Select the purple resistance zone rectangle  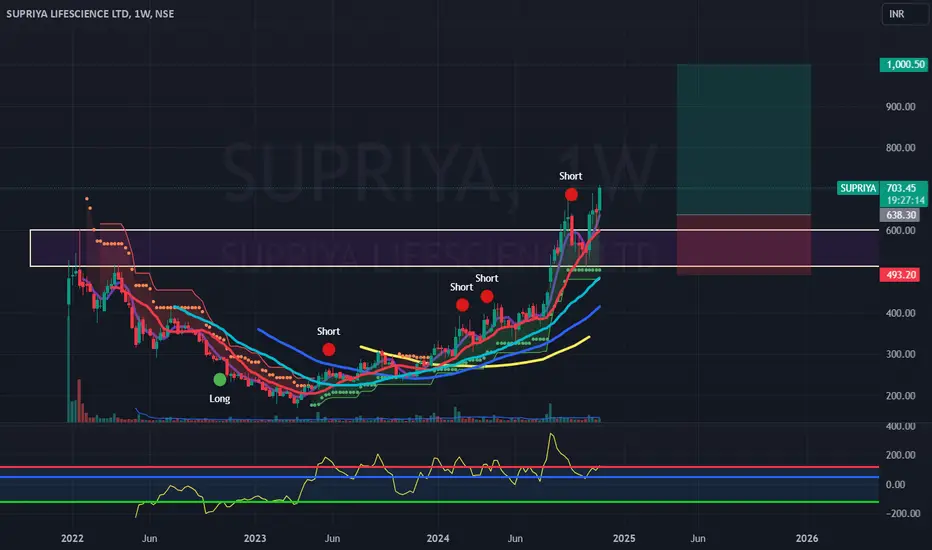(454, 248)
